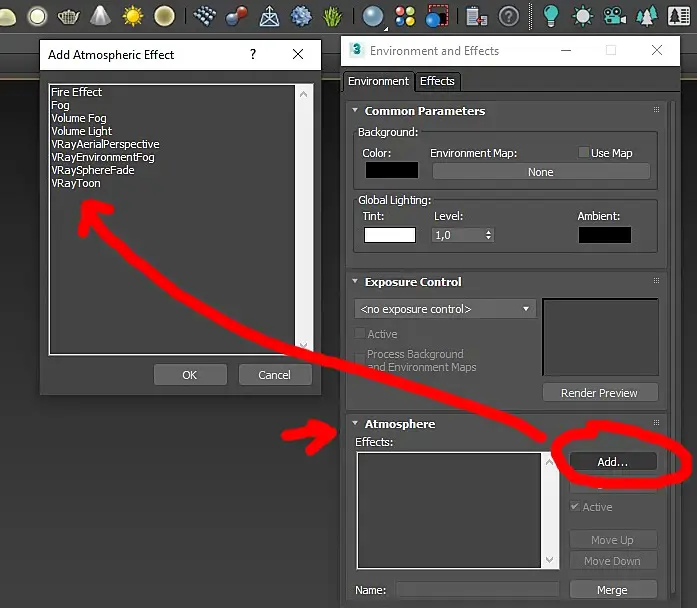Click the cone primitive icon

tap(100, 16)
